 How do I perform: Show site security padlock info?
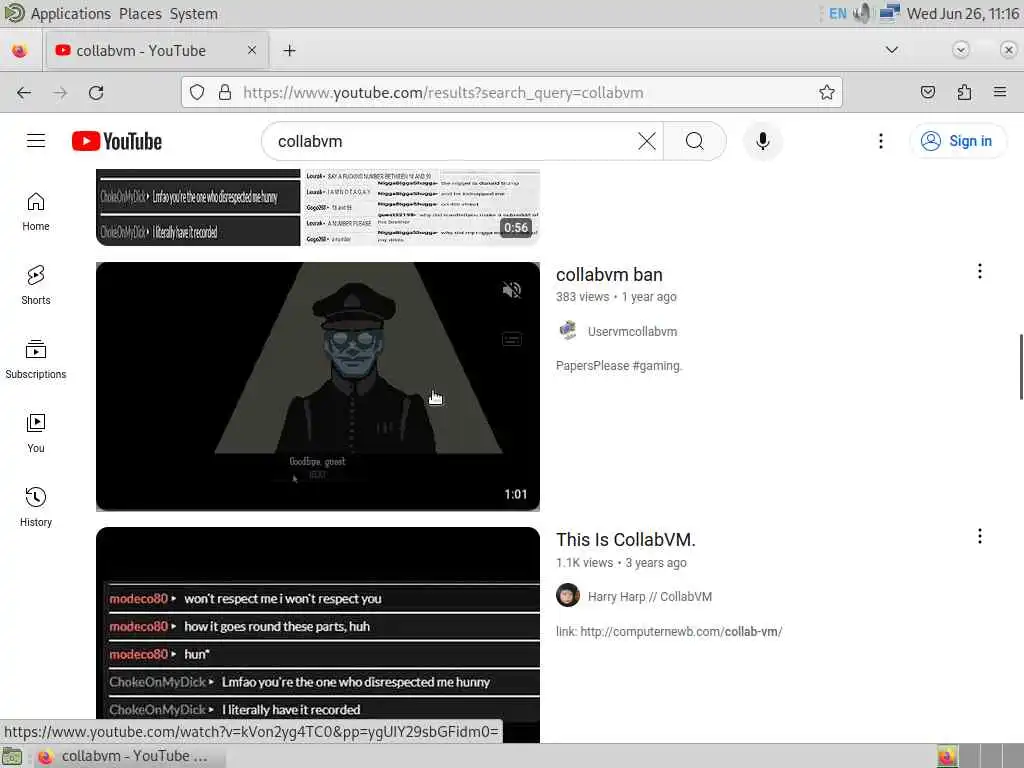pos(225,93)
